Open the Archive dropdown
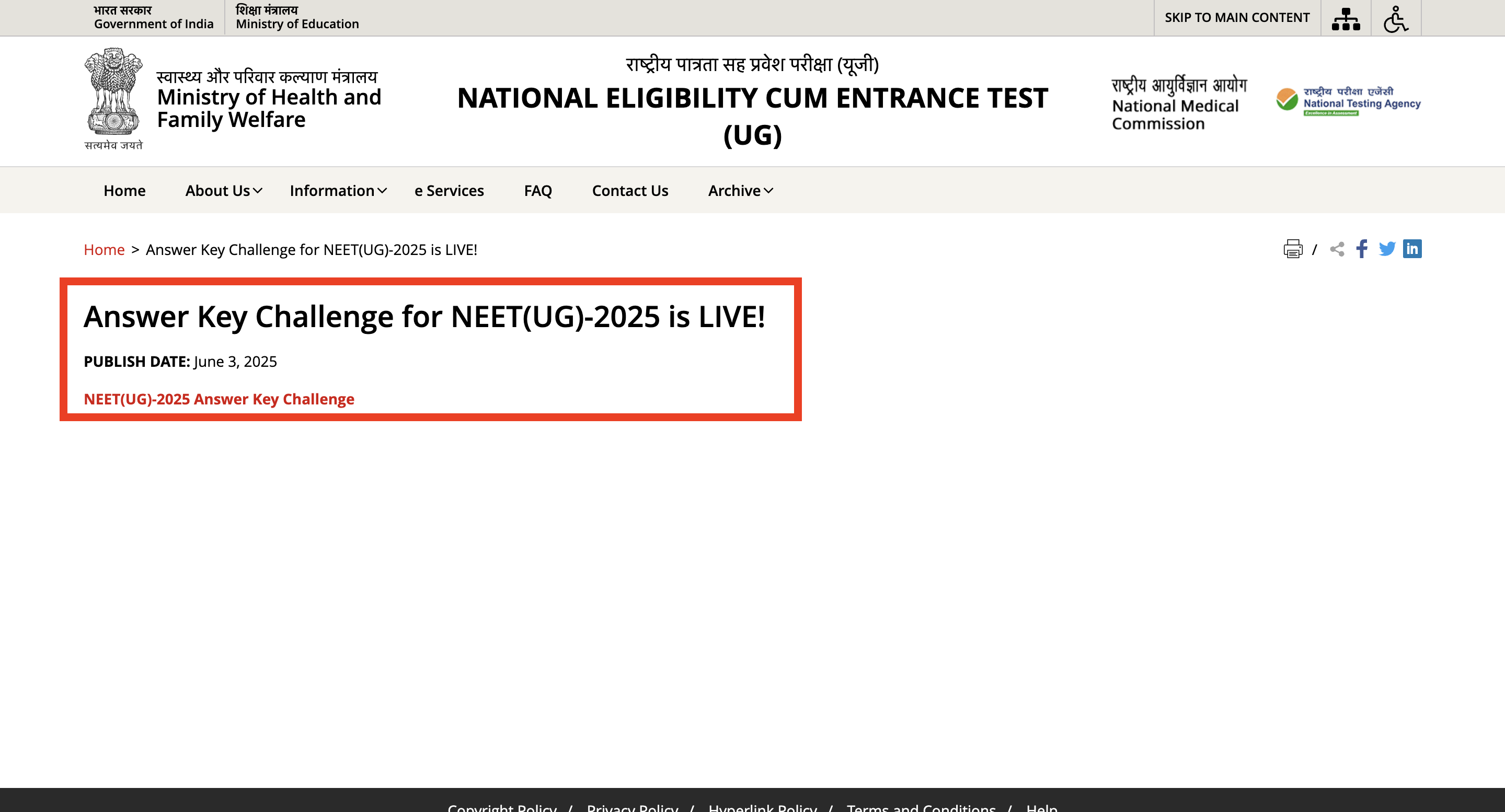Viewport: 1505px width, 812px height. [x=740, y=190]
